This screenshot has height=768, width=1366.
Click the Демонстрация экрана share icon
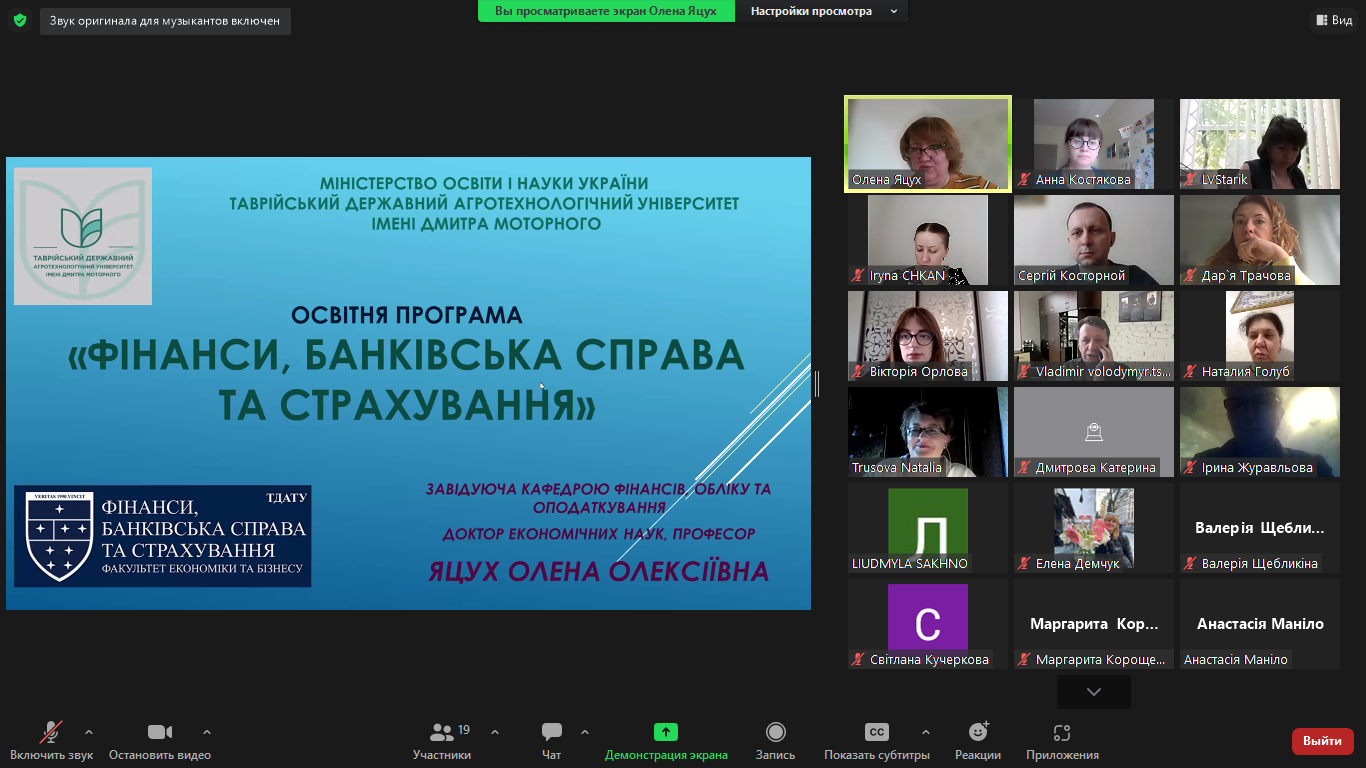[x=665, y=731]
